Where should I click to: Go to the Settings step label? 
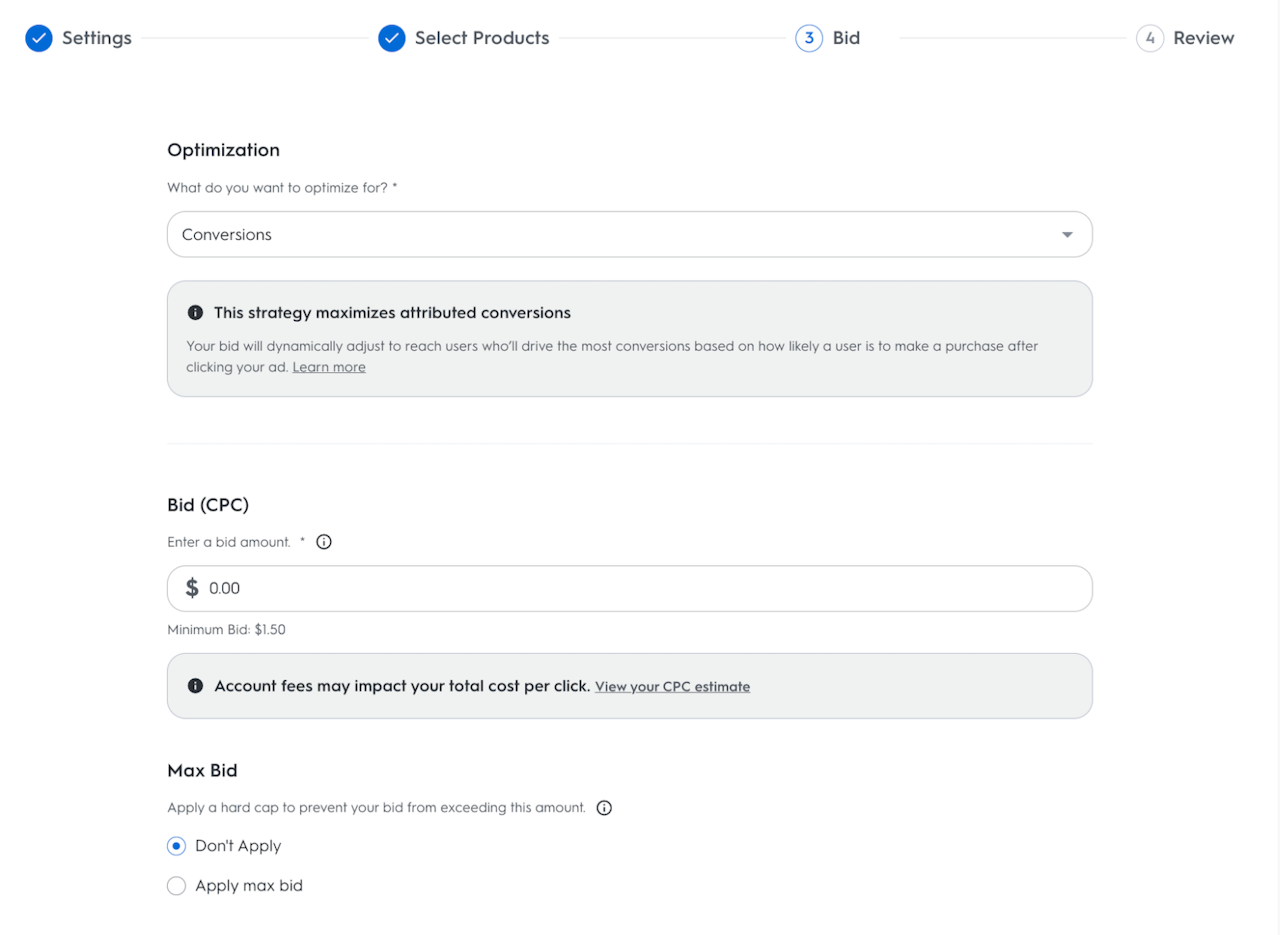point(97,38)
